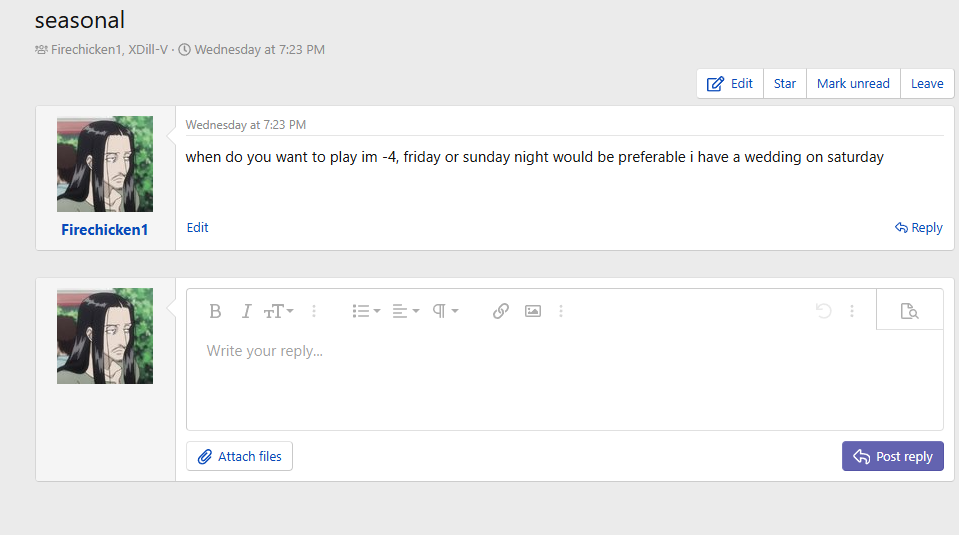The image size is (959, 535).
Task: Preview the reply draft
Action: point(909,311)
